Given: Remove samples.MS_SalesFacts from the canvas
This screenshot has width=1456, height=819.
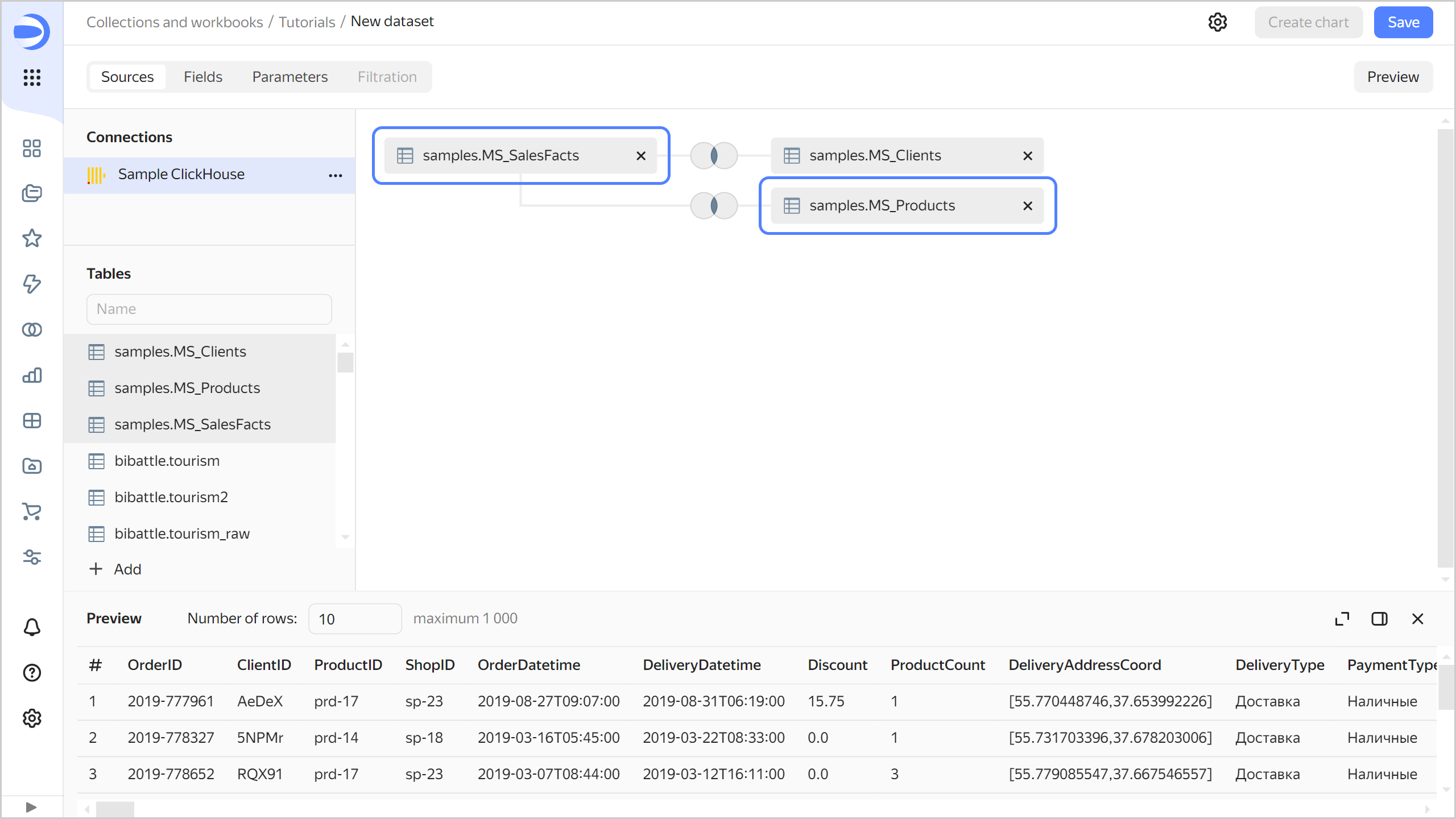Looking at the screenshot, I should [641, 156].
